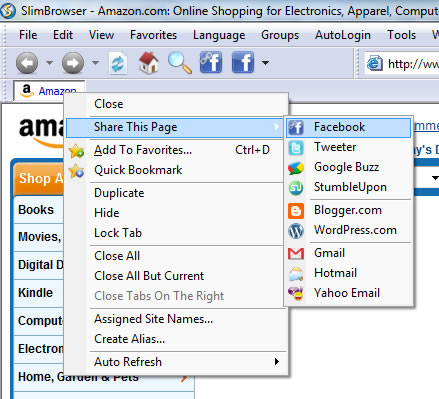Viewport: 439px width, 399px height.
Task: Click the Forward navigation arrow button
Action: [x=73, y=63]
